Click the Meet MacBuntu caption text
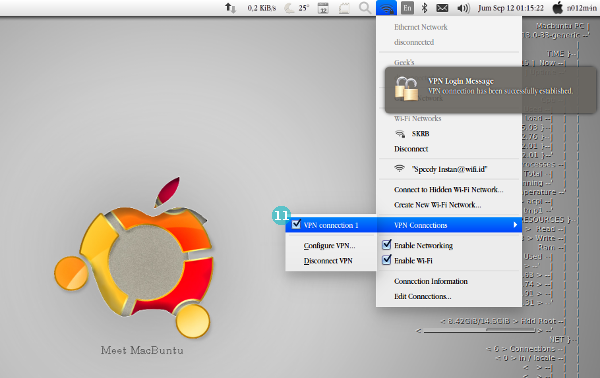Viewport: 600px width, 378px height. [x=142, y=350]
